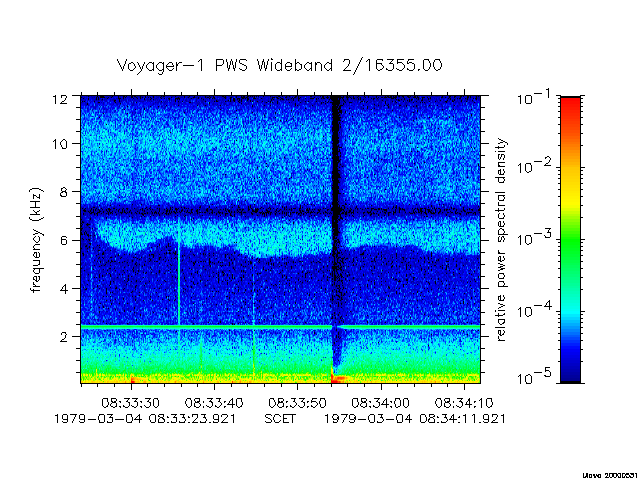Select the 12 frequency tick label
The width and height of the screenshot is (640, 480).
coord(60,99)
